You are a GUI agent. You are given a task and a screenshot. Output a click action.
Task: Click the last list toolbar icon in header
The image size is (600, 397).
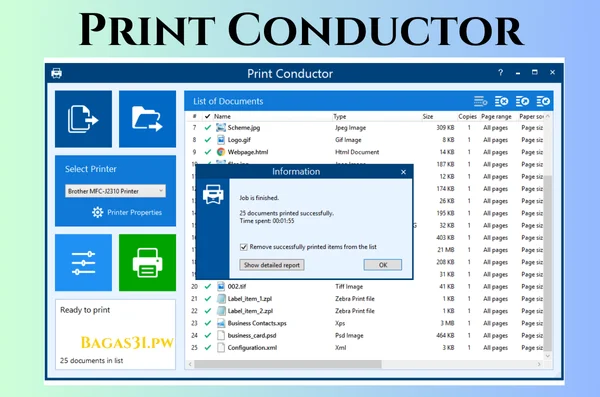point(543,101)
